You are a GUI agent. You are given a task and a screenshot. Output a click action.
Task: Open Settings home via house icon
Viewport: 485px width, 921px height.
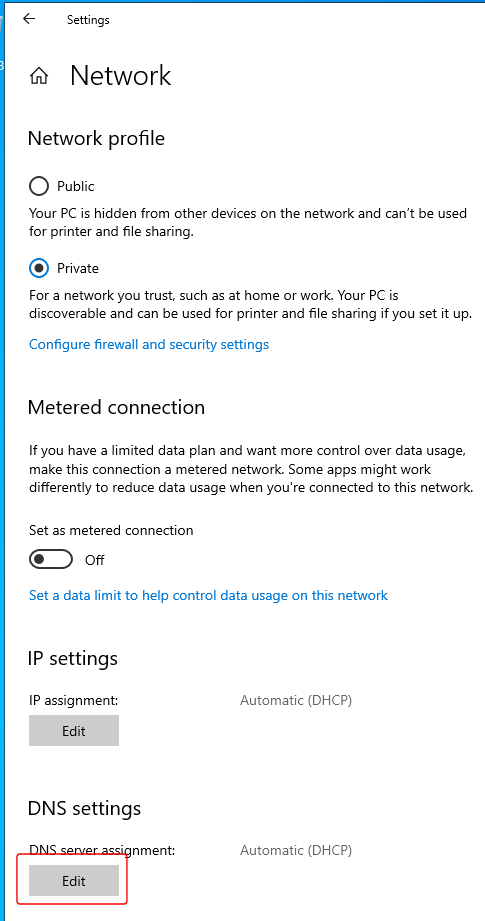pyautogui.click(x=39, y=76)
